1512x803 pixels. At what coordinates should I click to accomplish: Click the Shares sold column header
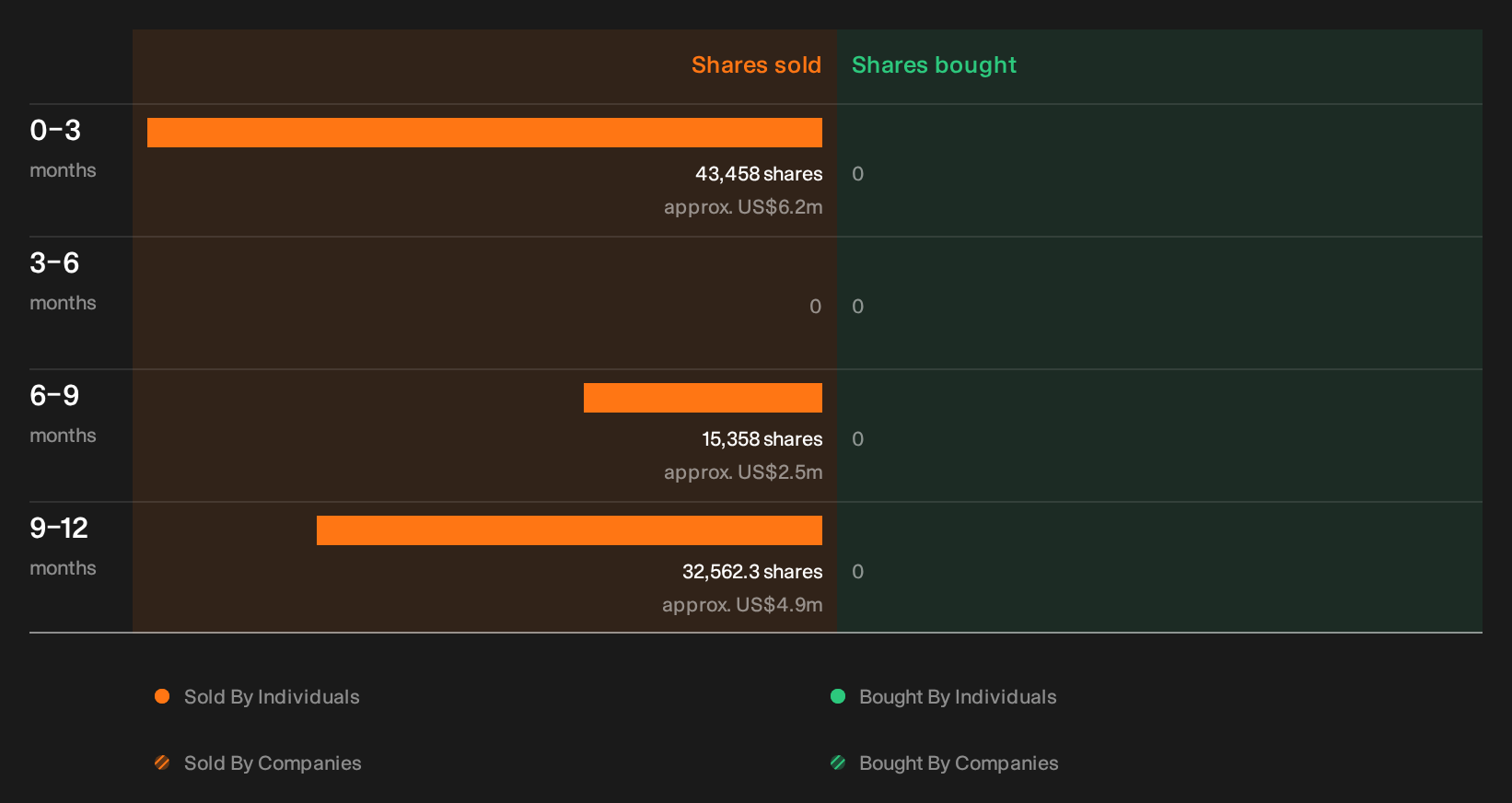pos(756,65)
